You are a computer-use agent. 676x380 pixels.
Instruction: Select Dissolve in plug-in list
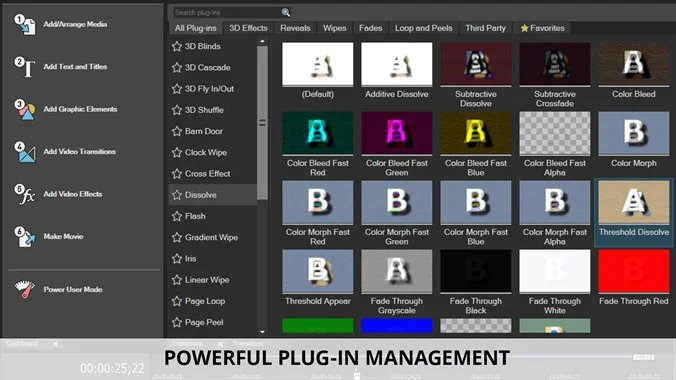click(x=213, y=195)
